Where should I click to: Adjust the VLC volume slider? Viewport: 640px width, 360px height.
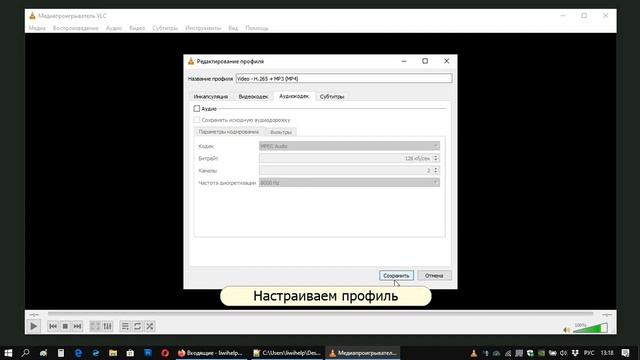[590, 328]
